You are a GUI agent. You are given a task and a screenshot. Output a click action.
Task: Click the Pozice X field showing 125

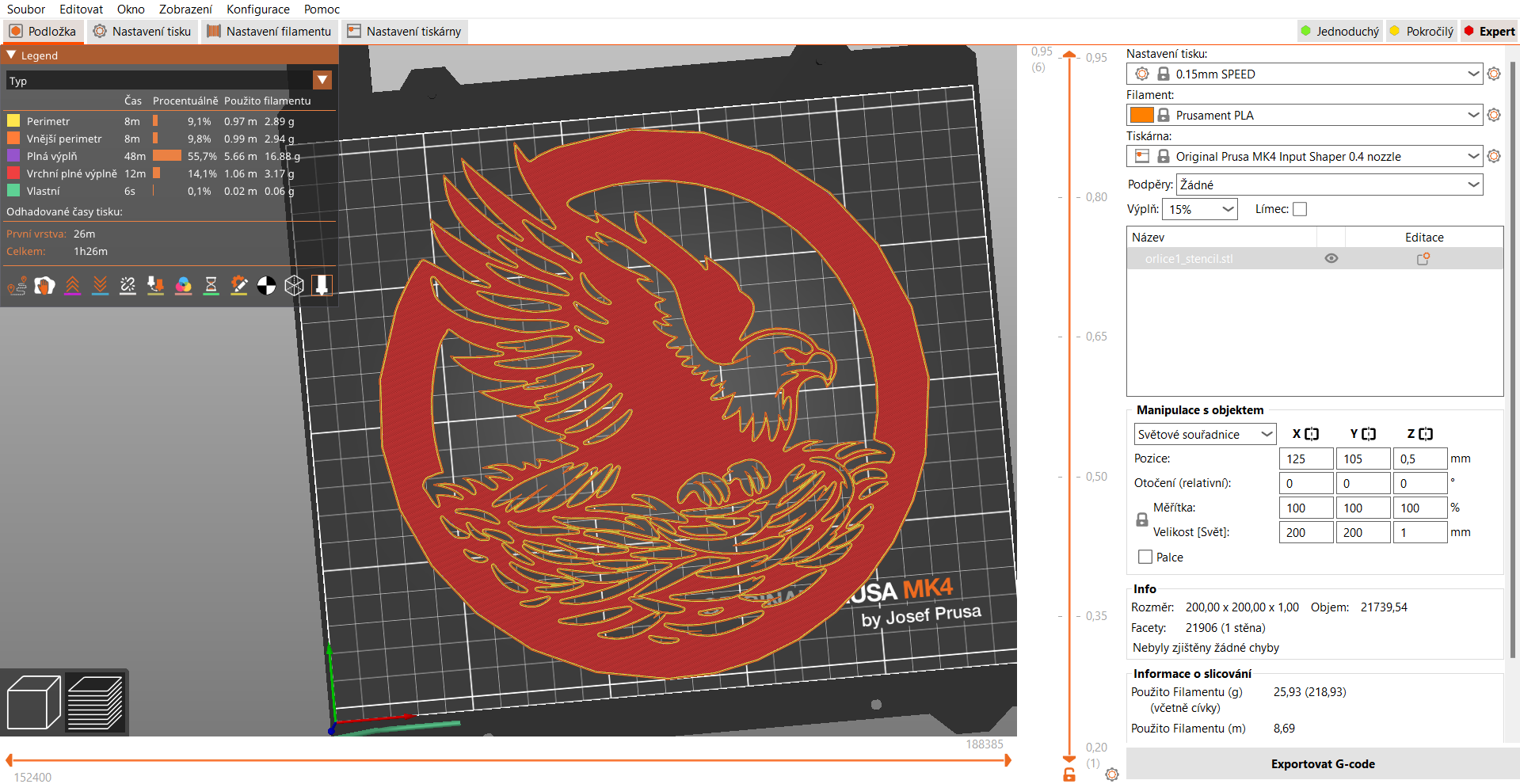point(1306,459)
